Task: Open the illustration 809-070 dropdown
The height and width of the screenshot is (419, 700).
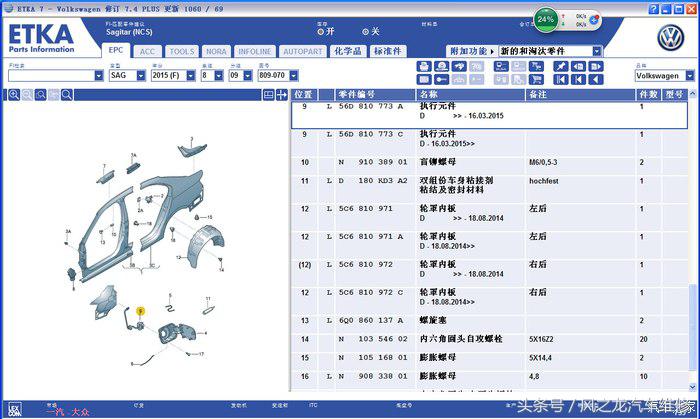Action: [x=294, y=76]
